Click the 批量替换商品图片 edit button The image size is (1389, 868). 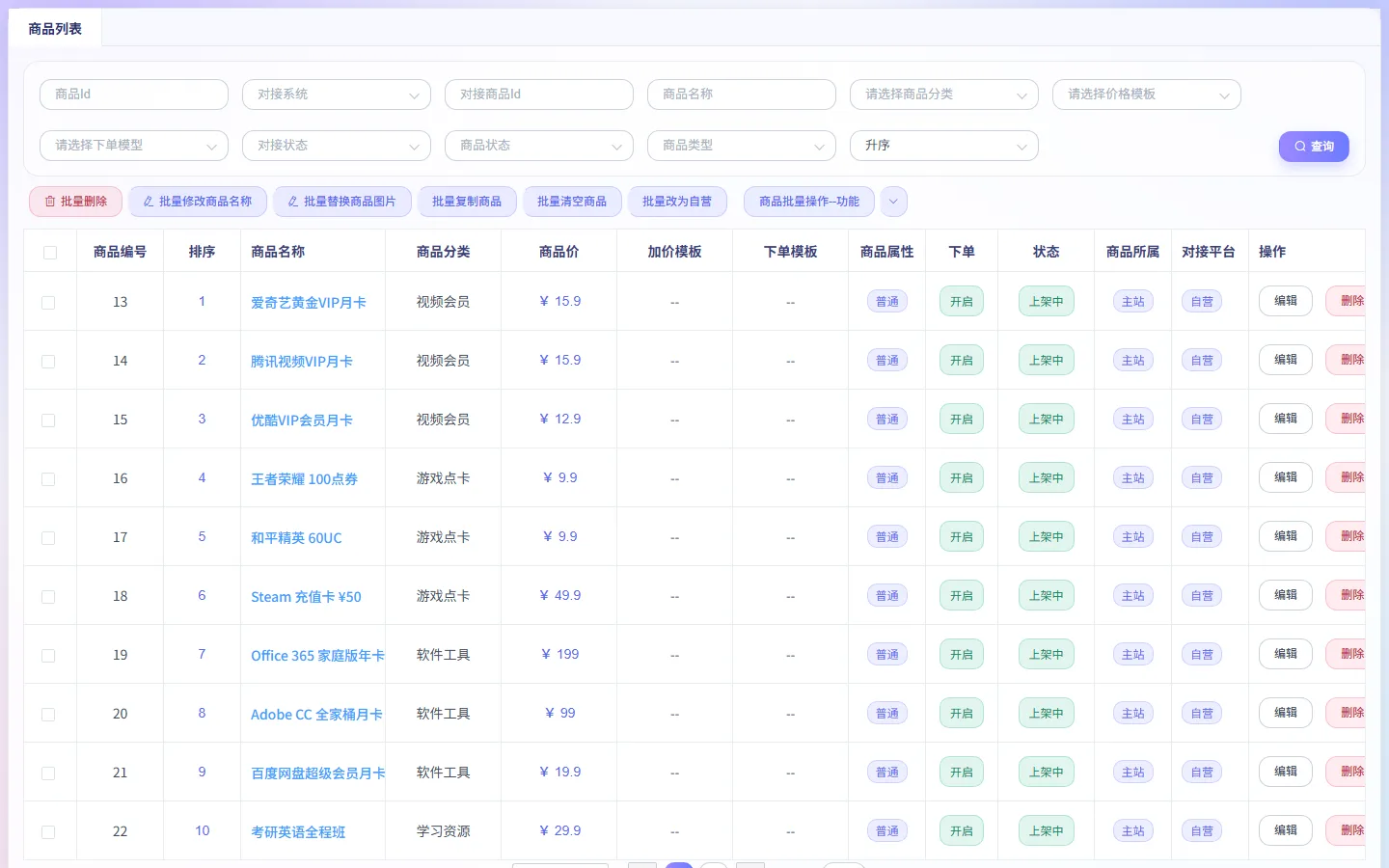point(342,202)
